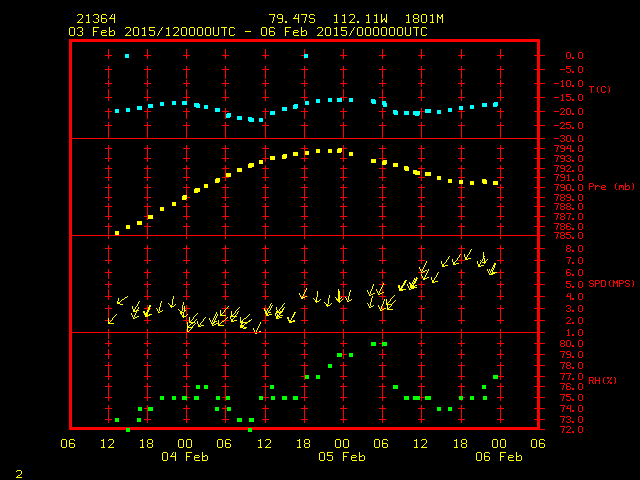Click the station ID 21364 text
640x480 pixels.
pyautogui.click(x=95, y=19)
